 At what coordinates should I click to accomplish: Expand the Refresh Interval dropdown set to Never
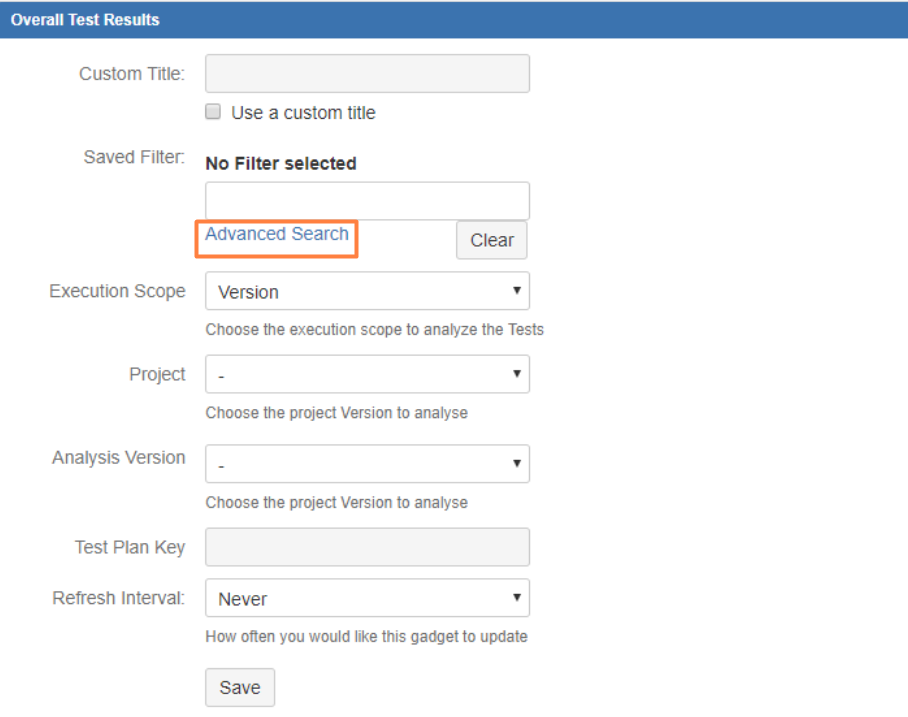point(367,599)
